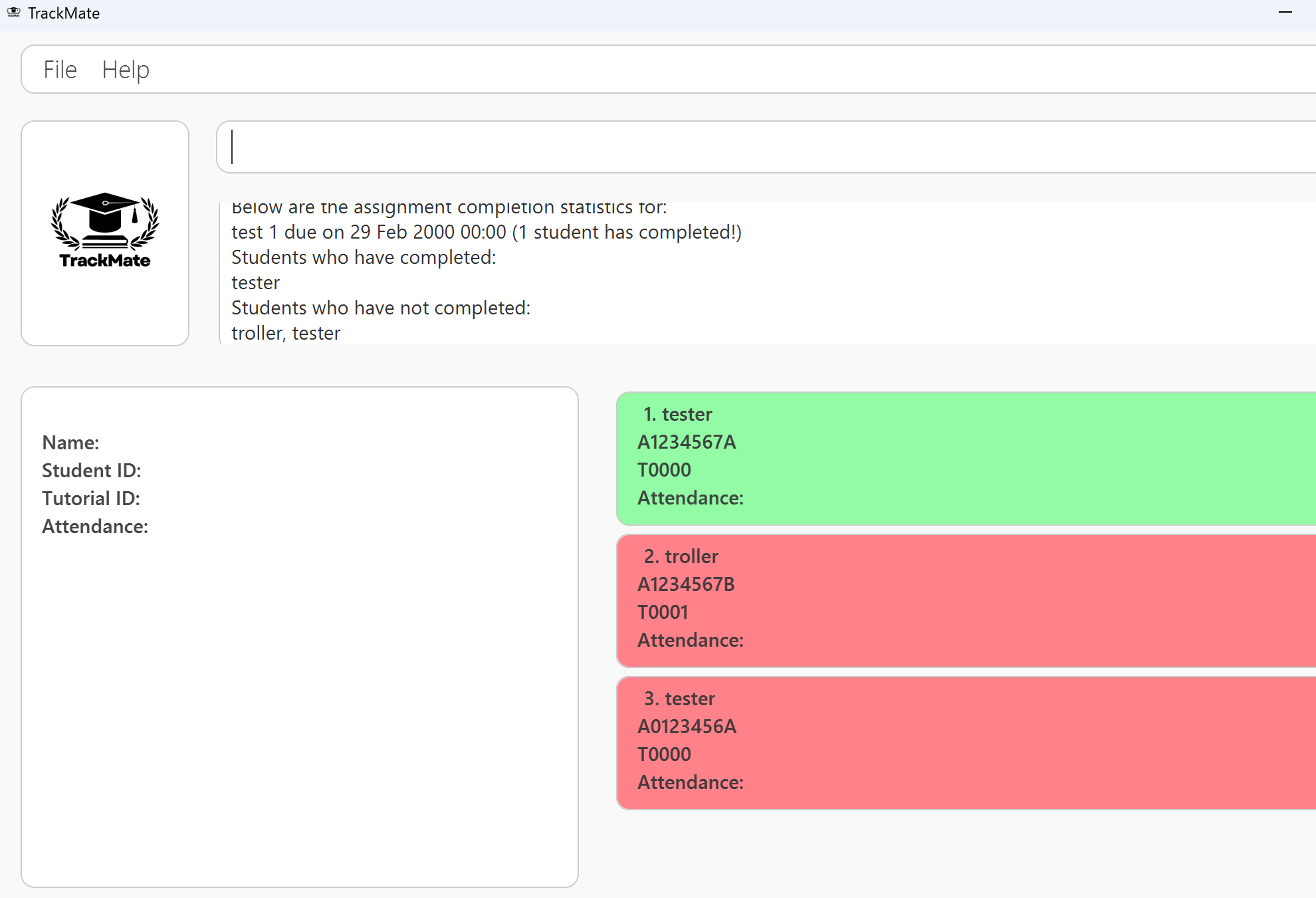Click Attendance label in details panel
Viewport: 1316px width, 898px height.
pos(94,526)
